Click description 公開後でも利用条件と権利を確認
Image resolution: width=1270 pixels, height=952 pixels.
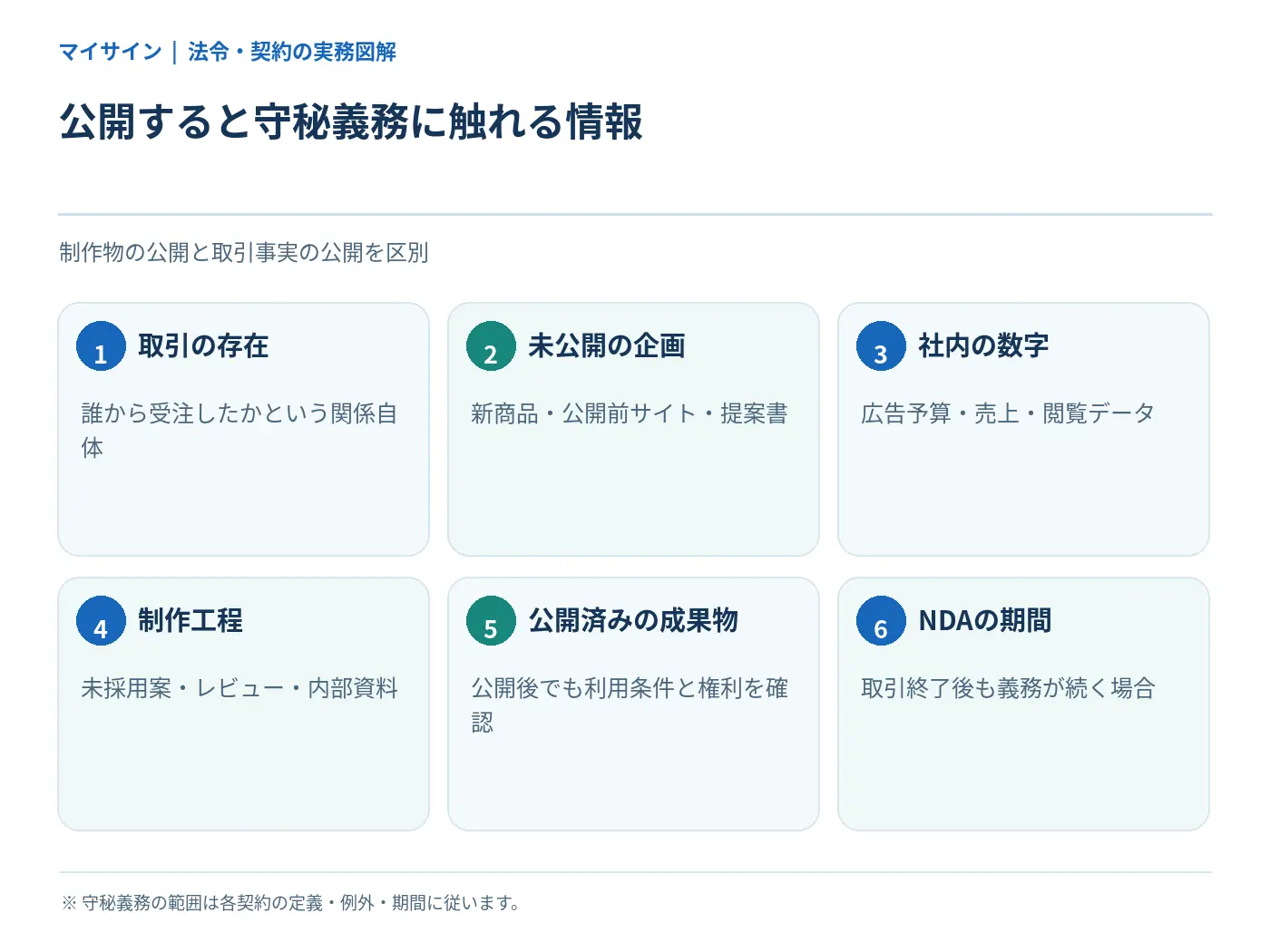(x=630, y=704)
